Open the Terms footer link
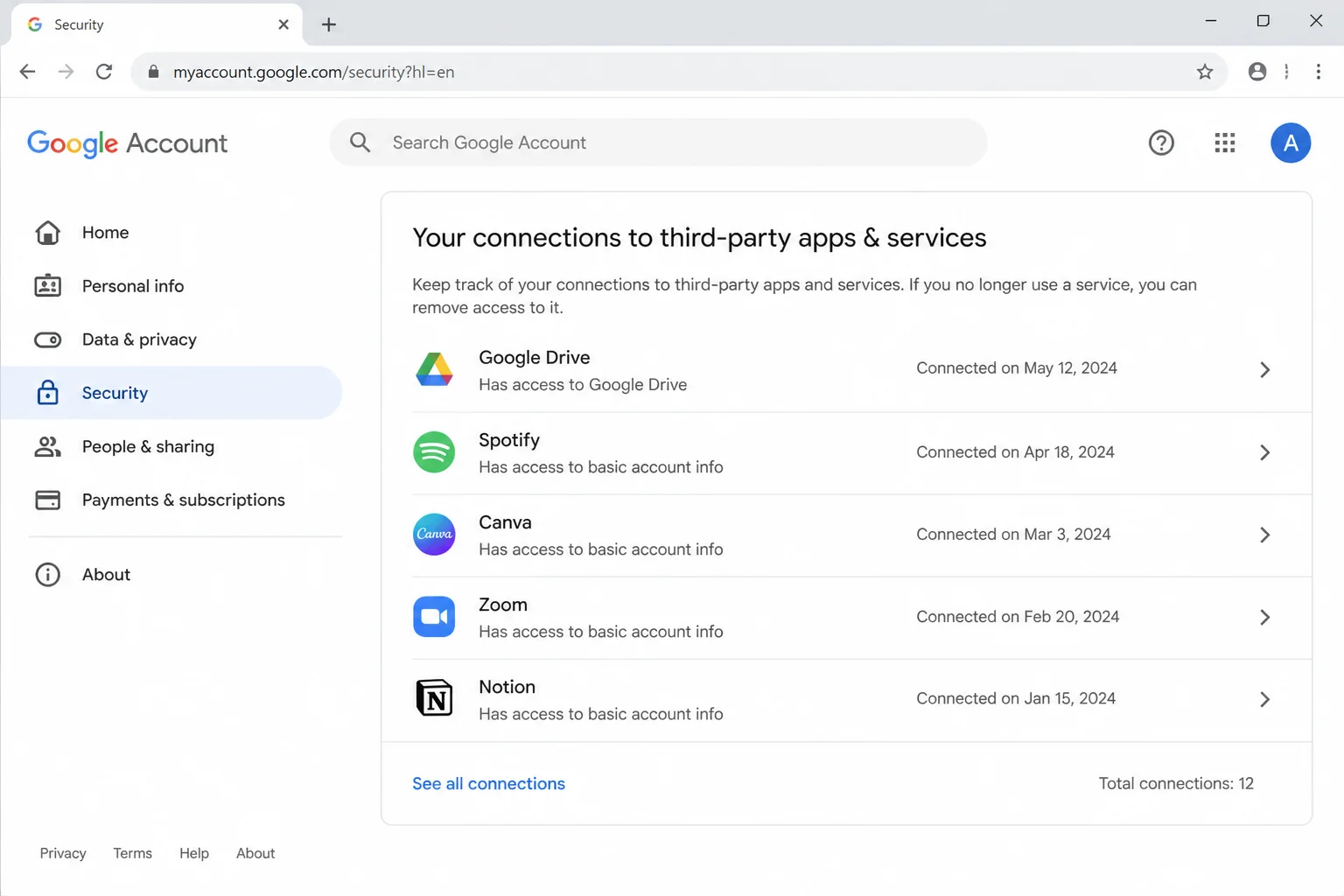Image resolution: width=1344 pixels, height=896 pixels. 132,853
